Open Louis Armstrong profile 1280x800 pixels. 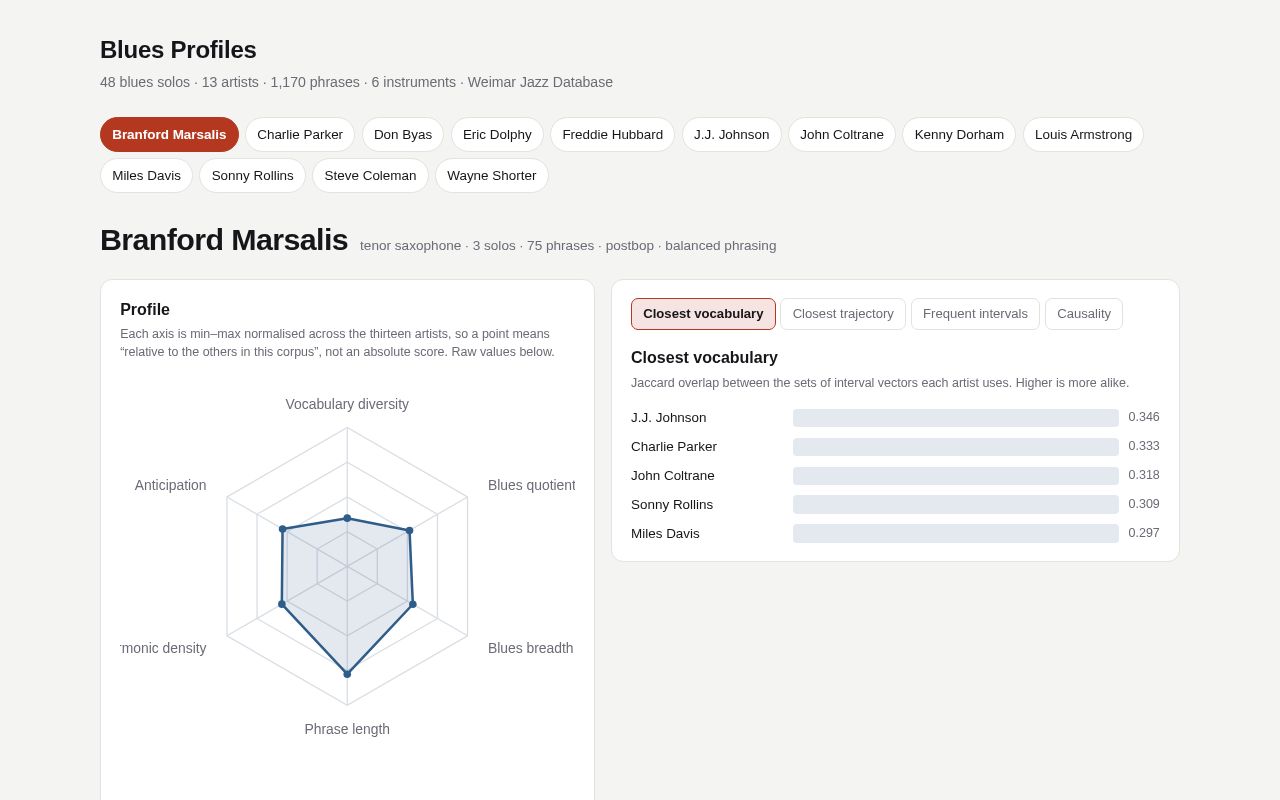click(x=1083, y=135)
